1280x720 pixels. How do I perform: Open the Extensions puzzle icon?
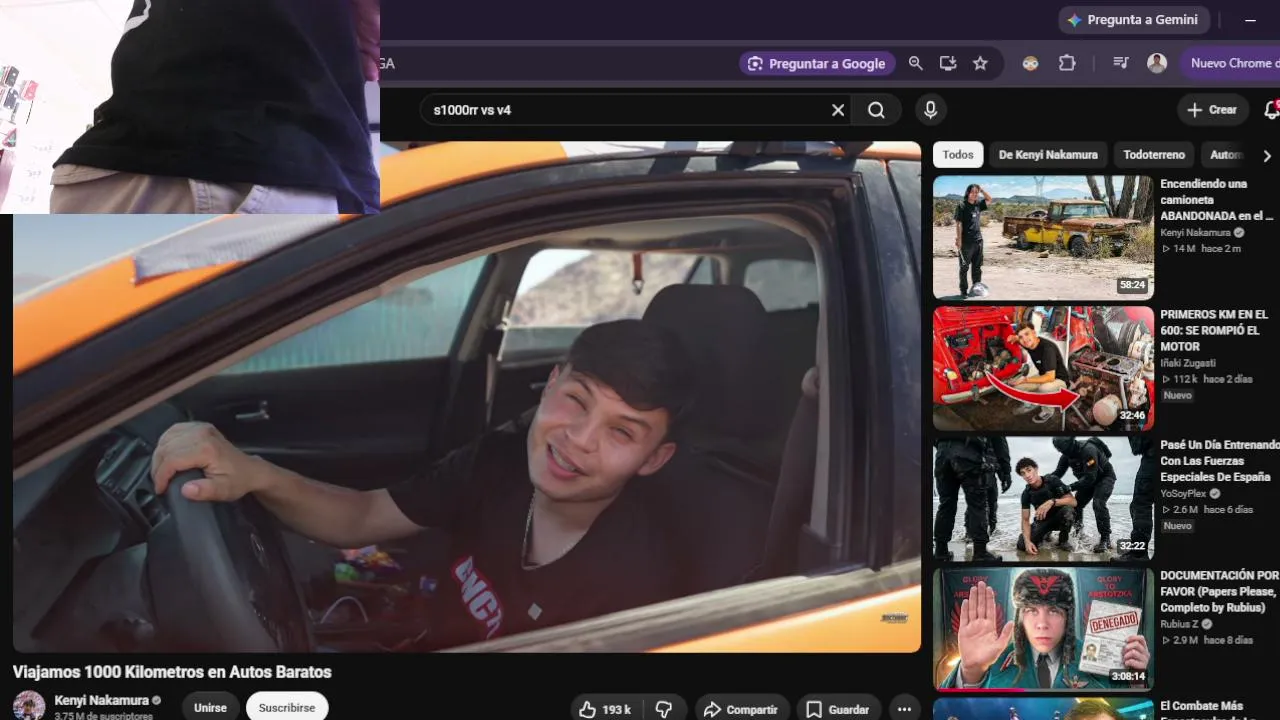(1067, 63)
